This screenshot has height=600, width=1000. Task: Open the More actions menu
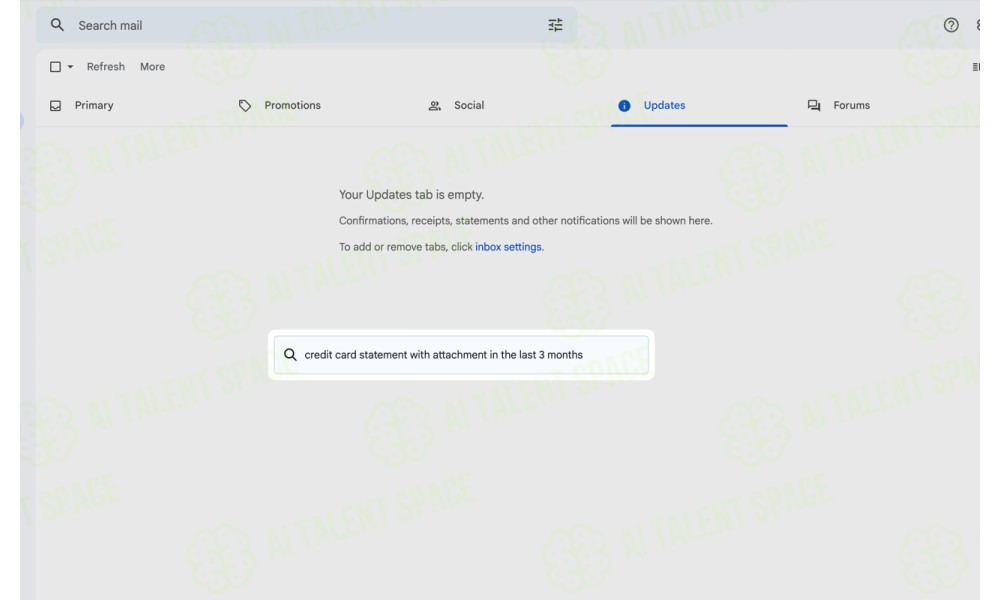(152, 66)
